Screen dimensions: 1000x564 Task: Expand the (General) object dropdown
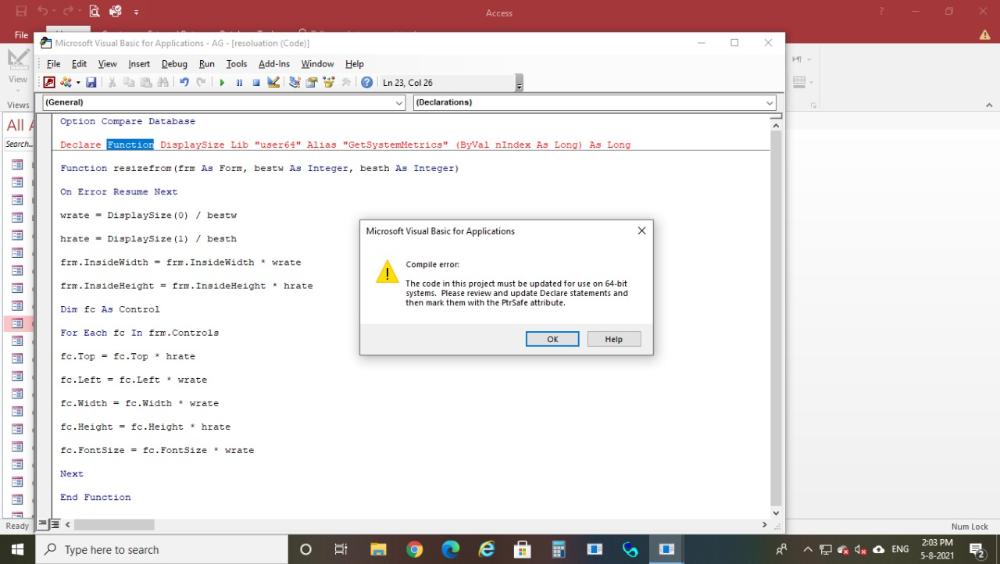pyautogui.click(x=399, y=103)
